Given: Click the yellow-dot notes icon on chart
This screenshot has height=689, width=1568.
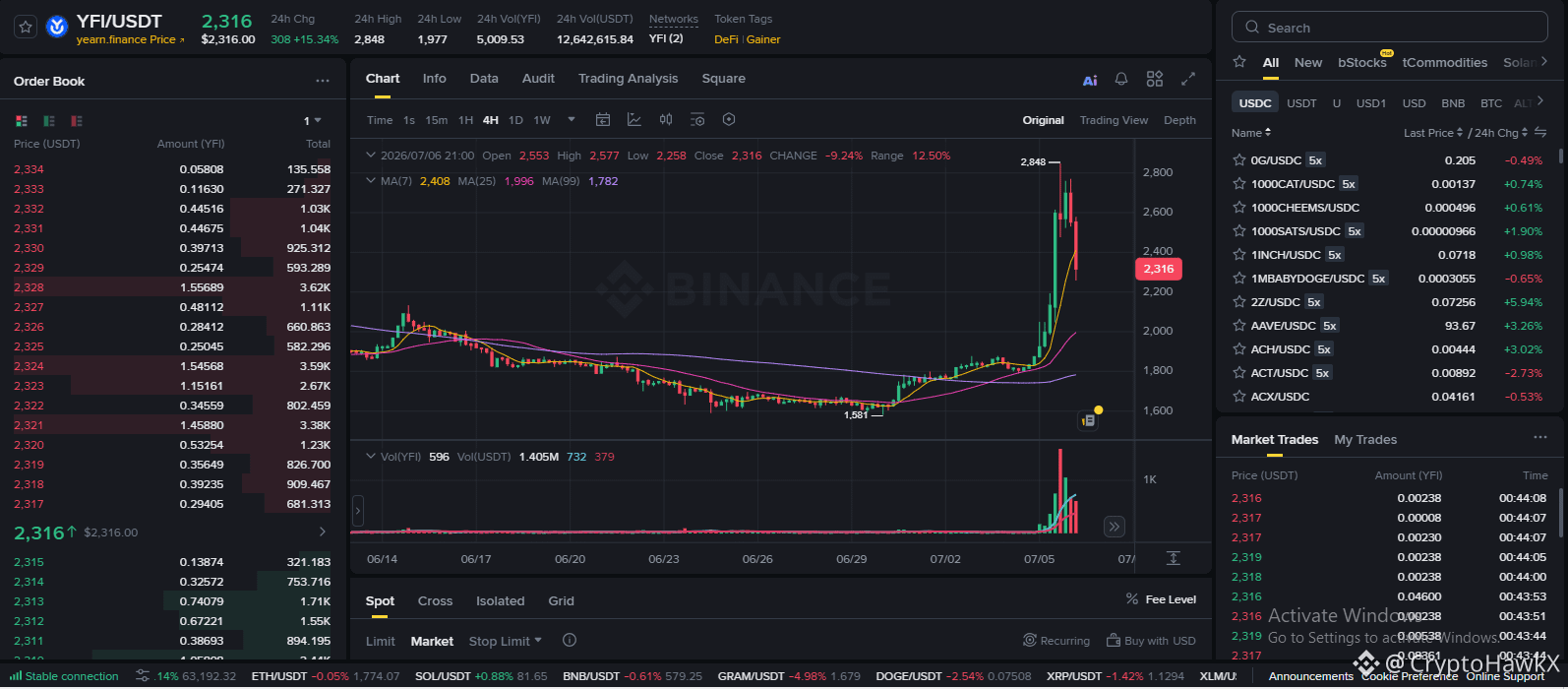Looking at the screenshot, I should click(1089, 419).
